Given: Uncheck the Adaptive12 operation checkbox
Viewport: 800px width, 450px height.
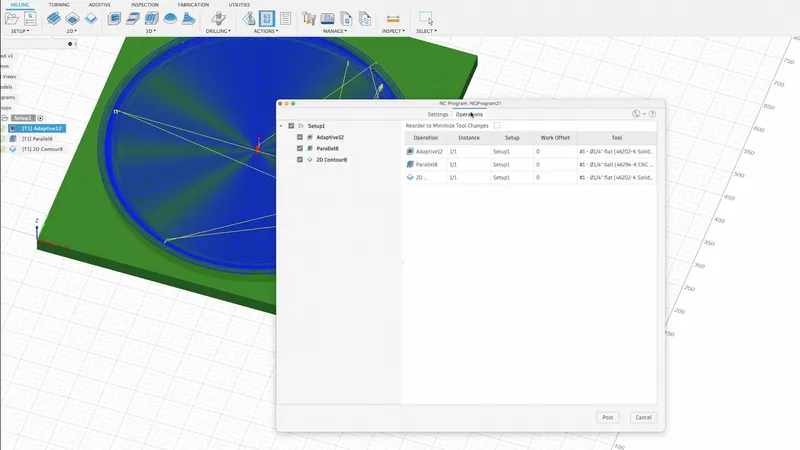Looking at the screenshot, I should (300, 137).
